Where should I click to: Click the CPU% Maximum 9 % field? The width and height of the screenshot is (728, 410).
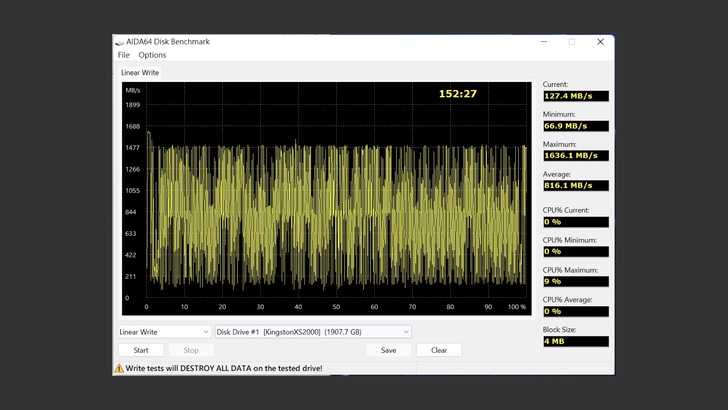575,281
